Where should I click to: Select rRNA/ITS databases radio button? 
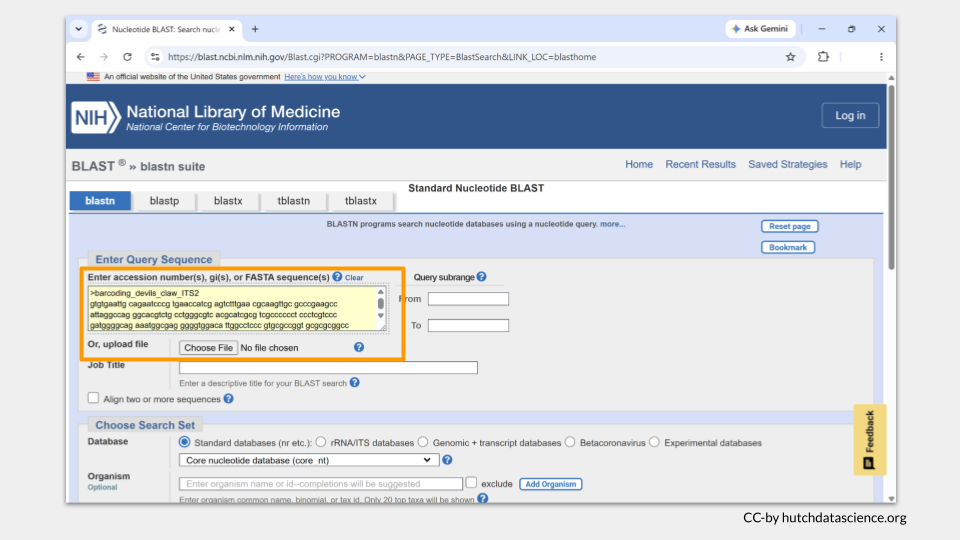(x=321, y=442)
